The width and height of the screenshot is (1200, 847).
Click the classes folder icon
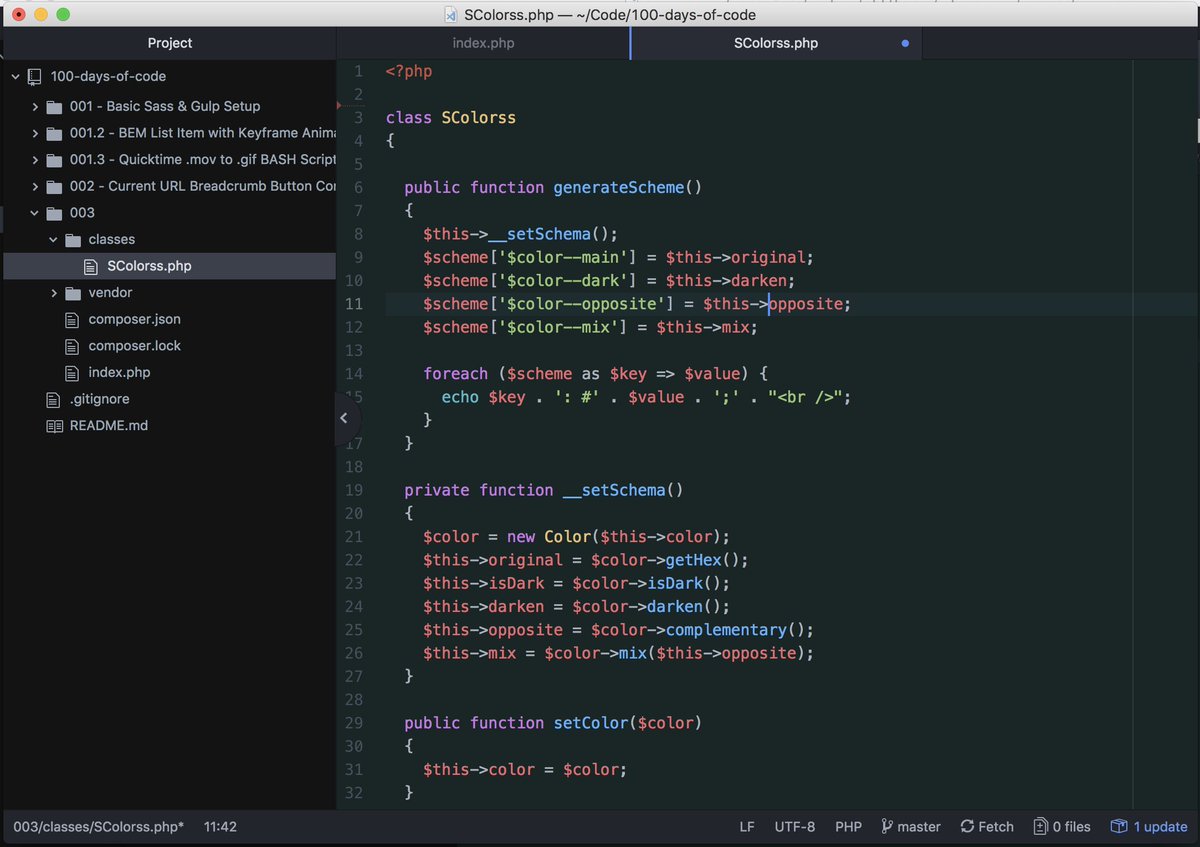coord(73,240)
